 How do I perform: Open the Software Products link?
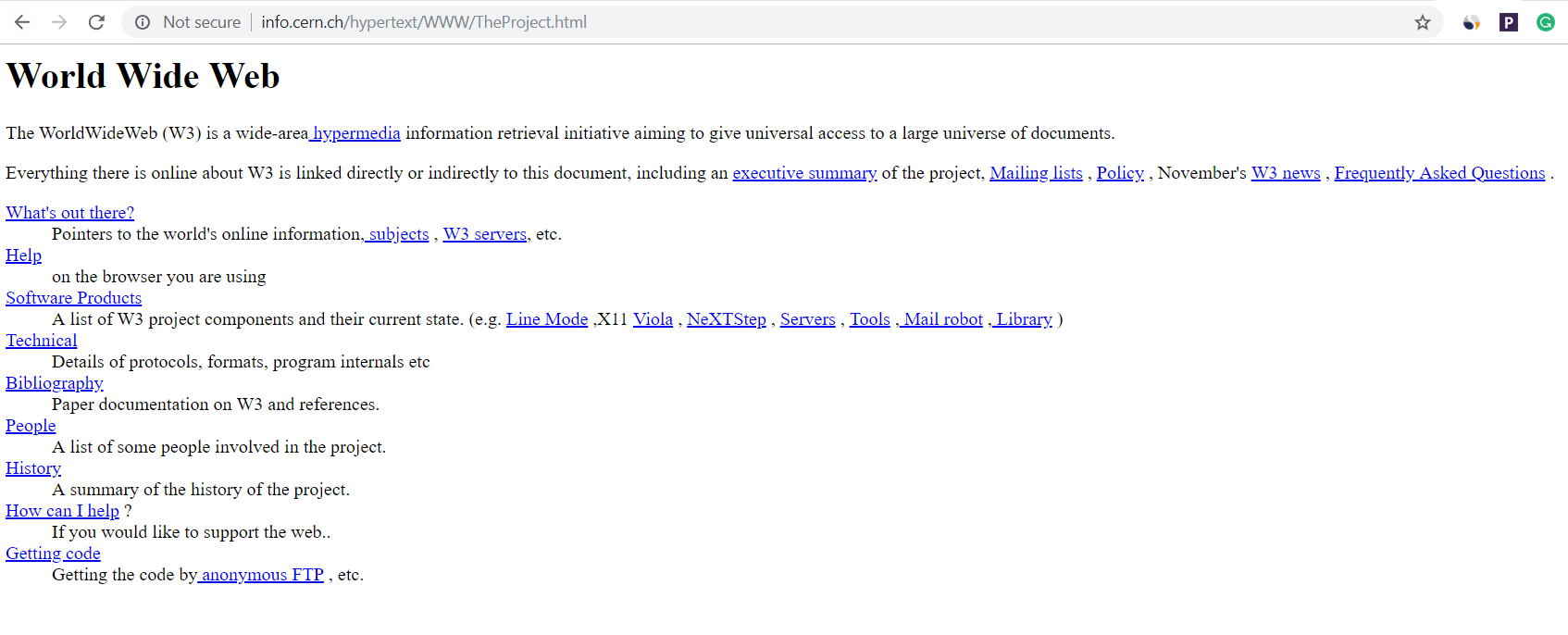(x=73, y=298)
